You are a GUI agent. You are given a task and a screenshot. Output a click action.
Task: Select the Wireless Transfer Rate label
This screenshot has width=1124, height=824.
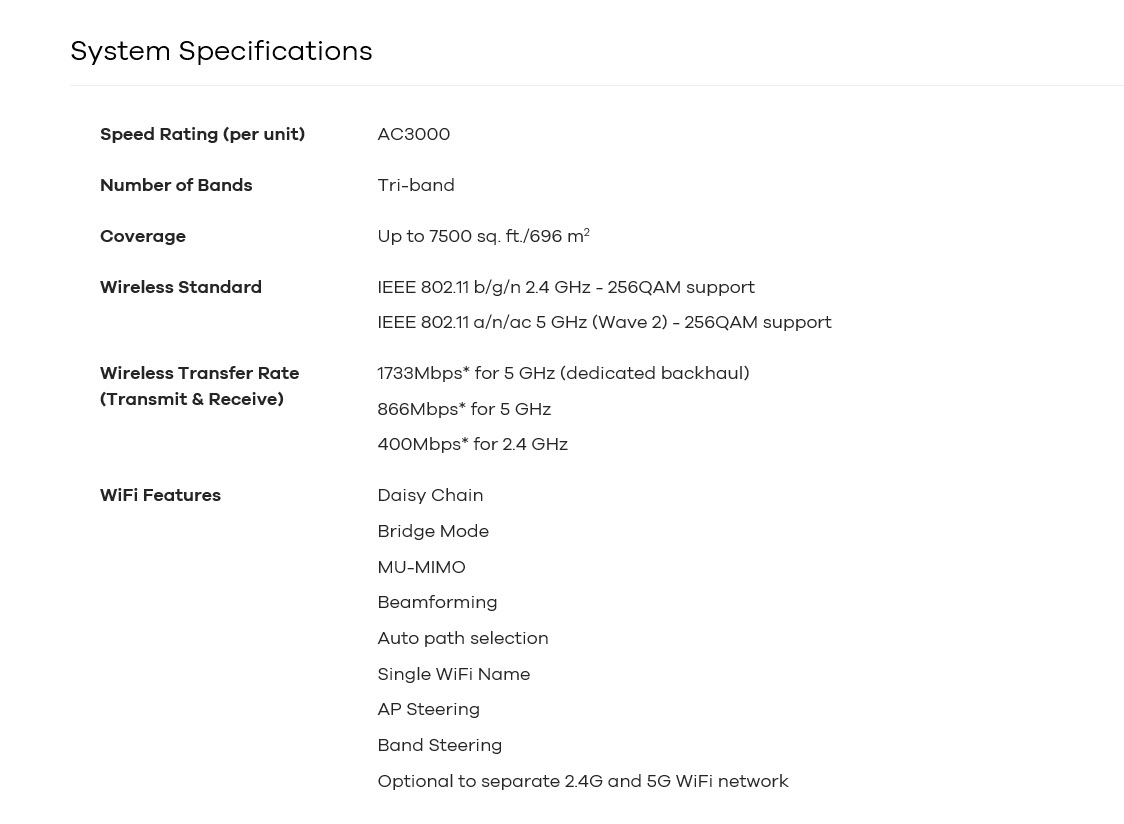pos(199,386)
